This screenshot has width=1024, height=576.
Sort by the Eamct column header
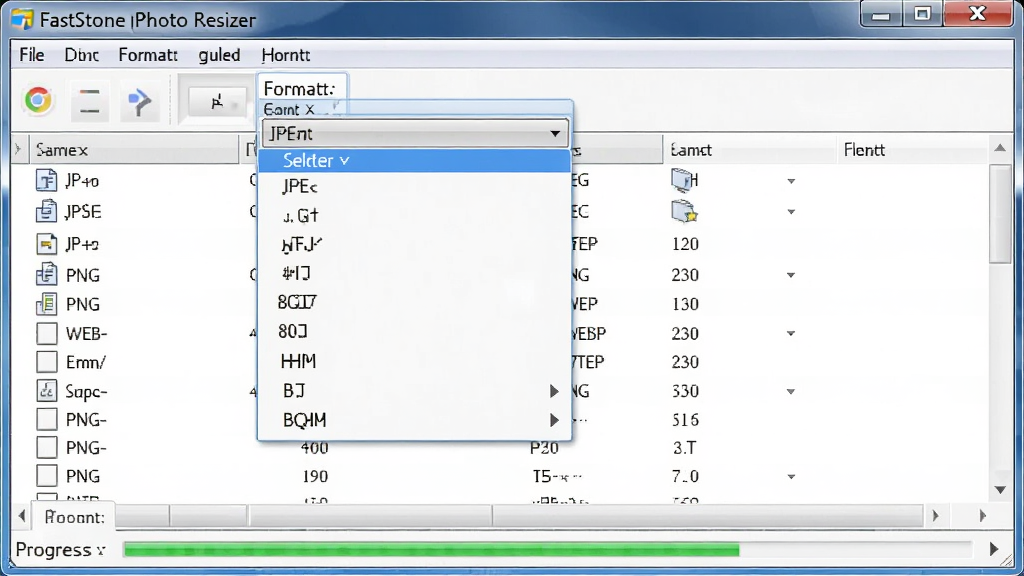(x=750, y=150)
